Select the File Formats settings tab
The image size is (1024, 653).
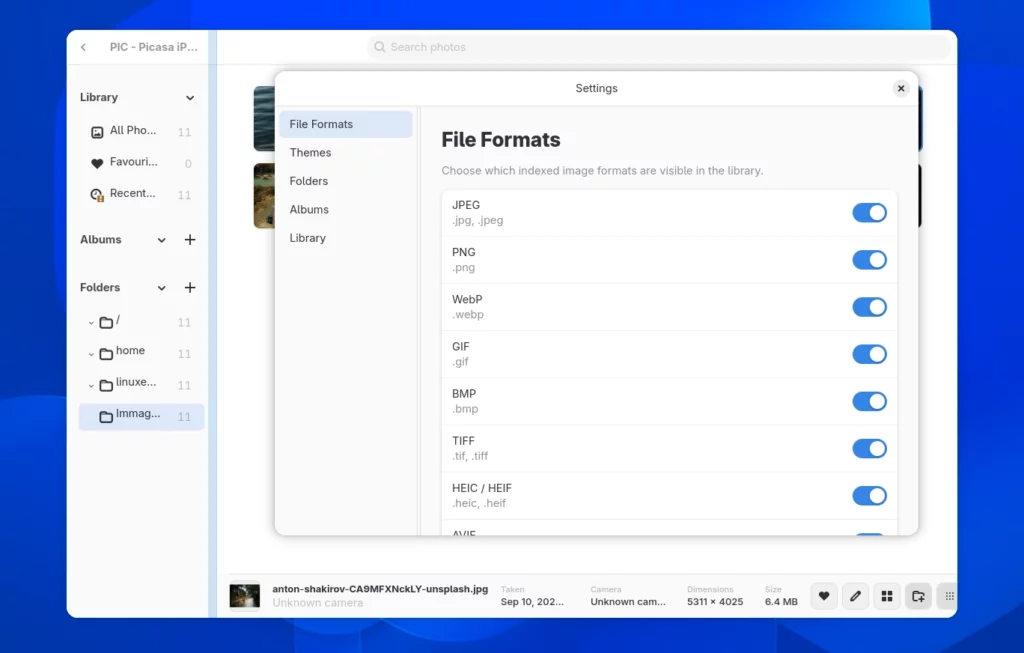(x=345, y=124)
